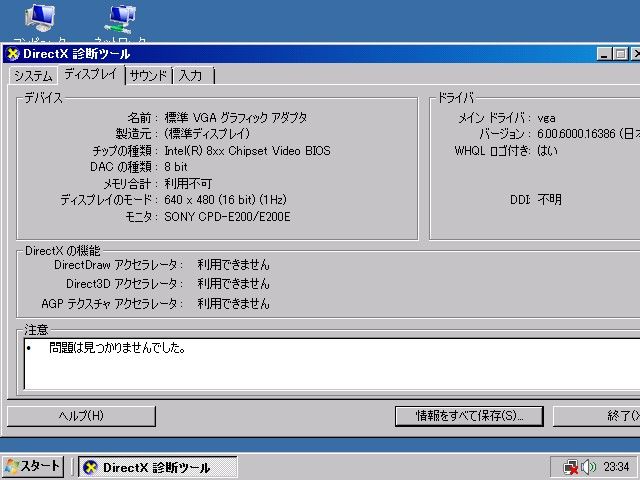Click the DirectX icon in the title bar

point(13,54)
